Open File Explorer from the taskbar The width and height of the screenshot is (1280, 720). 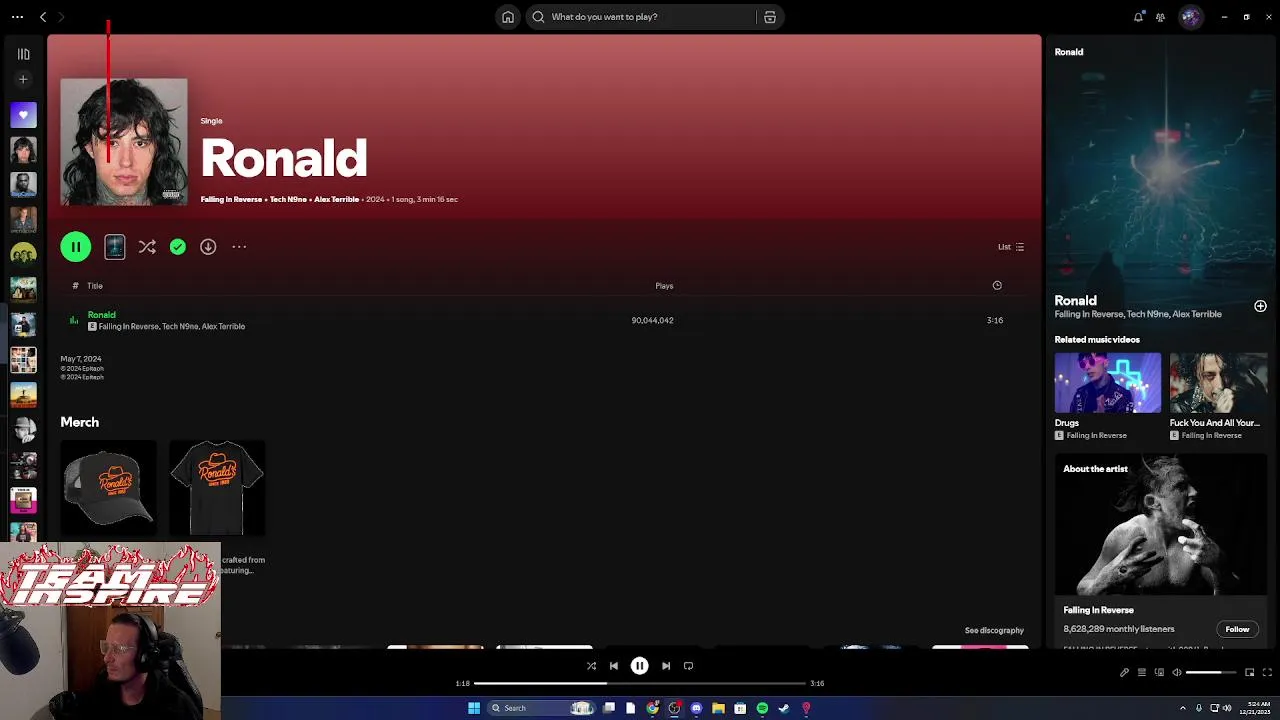[718, 708]
